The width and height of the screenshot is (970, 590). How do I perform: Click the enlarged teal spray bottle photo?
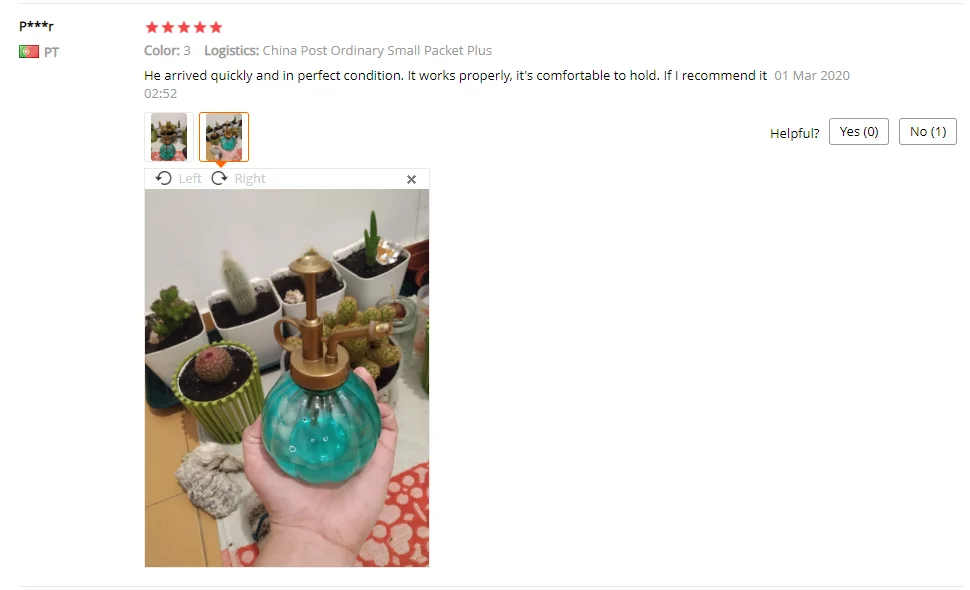(287, 378)
